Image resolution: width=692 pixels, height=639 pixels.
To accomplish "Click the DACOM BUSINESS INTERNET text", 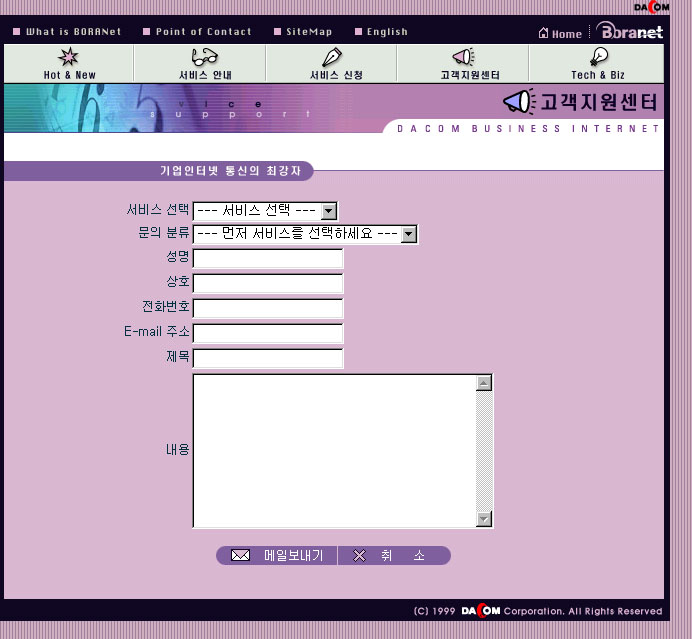I will 528,128.
